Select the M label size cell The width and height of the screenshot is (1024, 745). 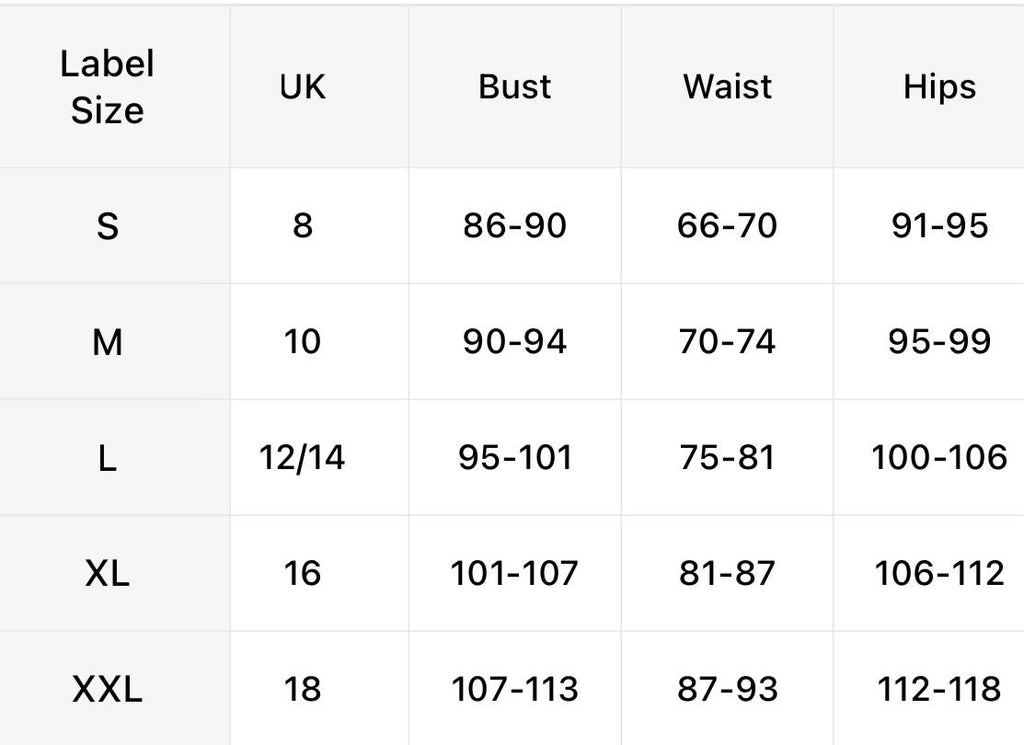[x=107, y=342]
